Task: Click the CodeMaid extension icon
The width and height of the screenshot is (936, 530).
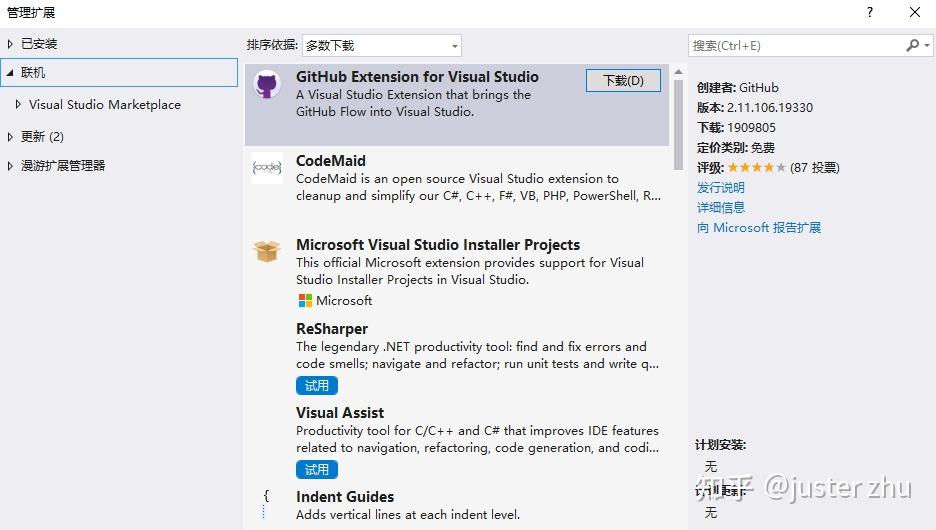Action: (x=267, y=168)
